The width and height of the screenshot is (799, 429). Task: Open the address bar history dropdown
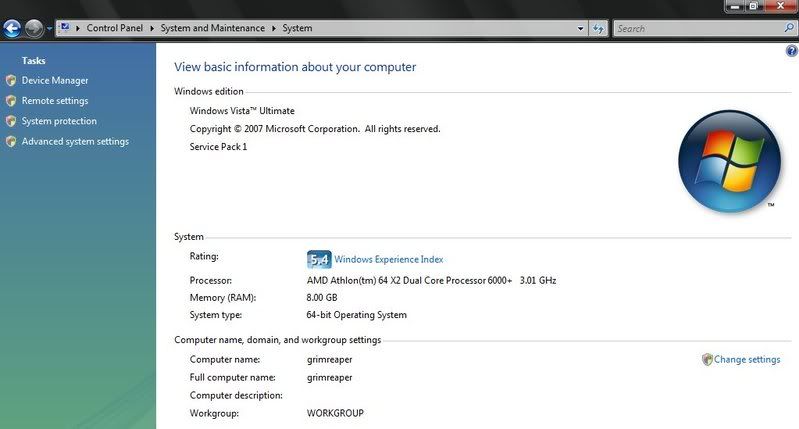(580, 29)
